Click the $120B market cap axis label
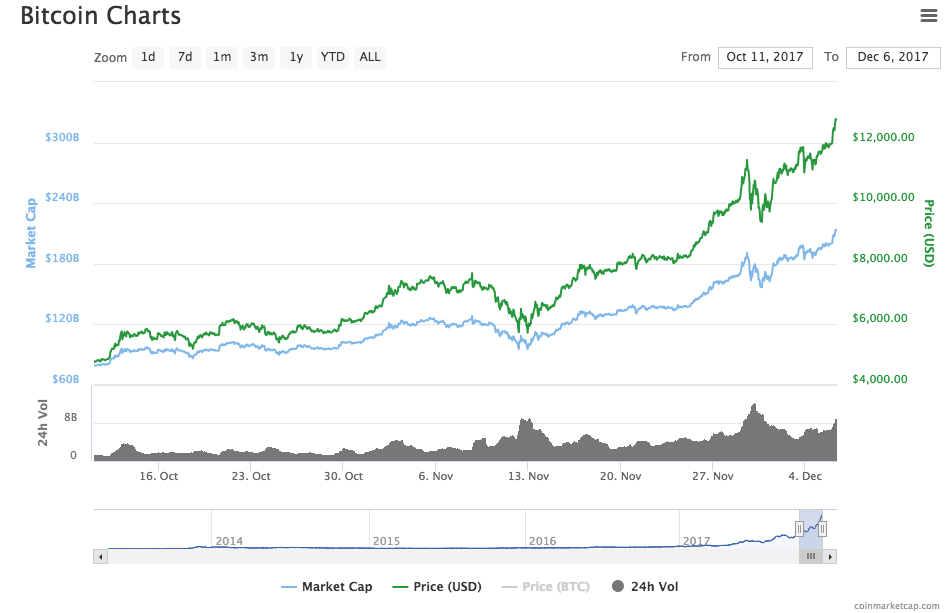Viewport: 949px width, 613px height. pos(62,318)
